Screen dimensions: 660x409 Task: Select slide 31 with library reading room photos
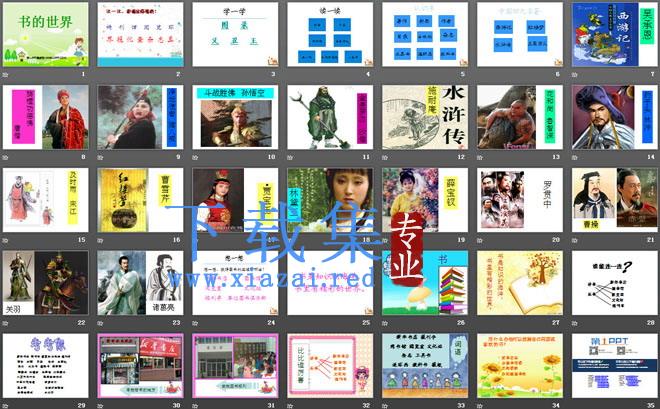point(235,366)
